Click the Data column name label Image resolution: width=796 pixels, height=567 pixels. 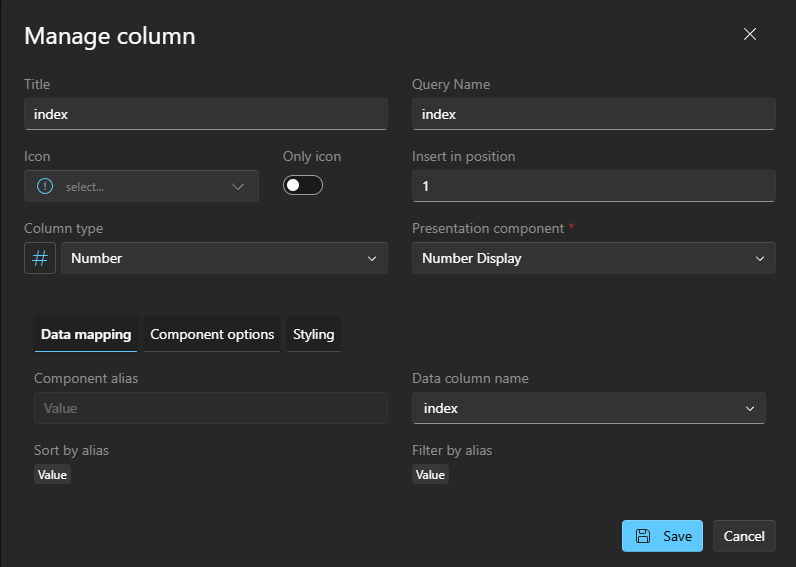point(470,378)
